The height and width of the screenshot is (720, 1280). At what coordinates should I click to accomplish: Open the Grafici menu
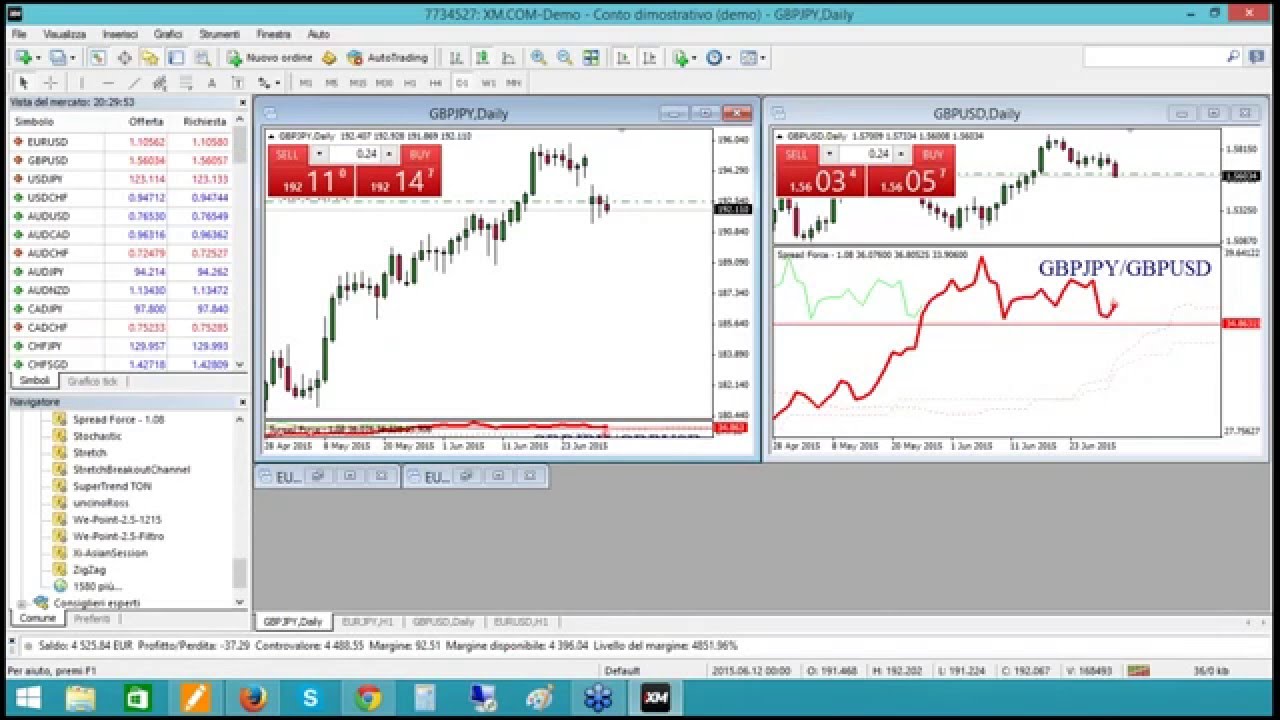[168, 34]
